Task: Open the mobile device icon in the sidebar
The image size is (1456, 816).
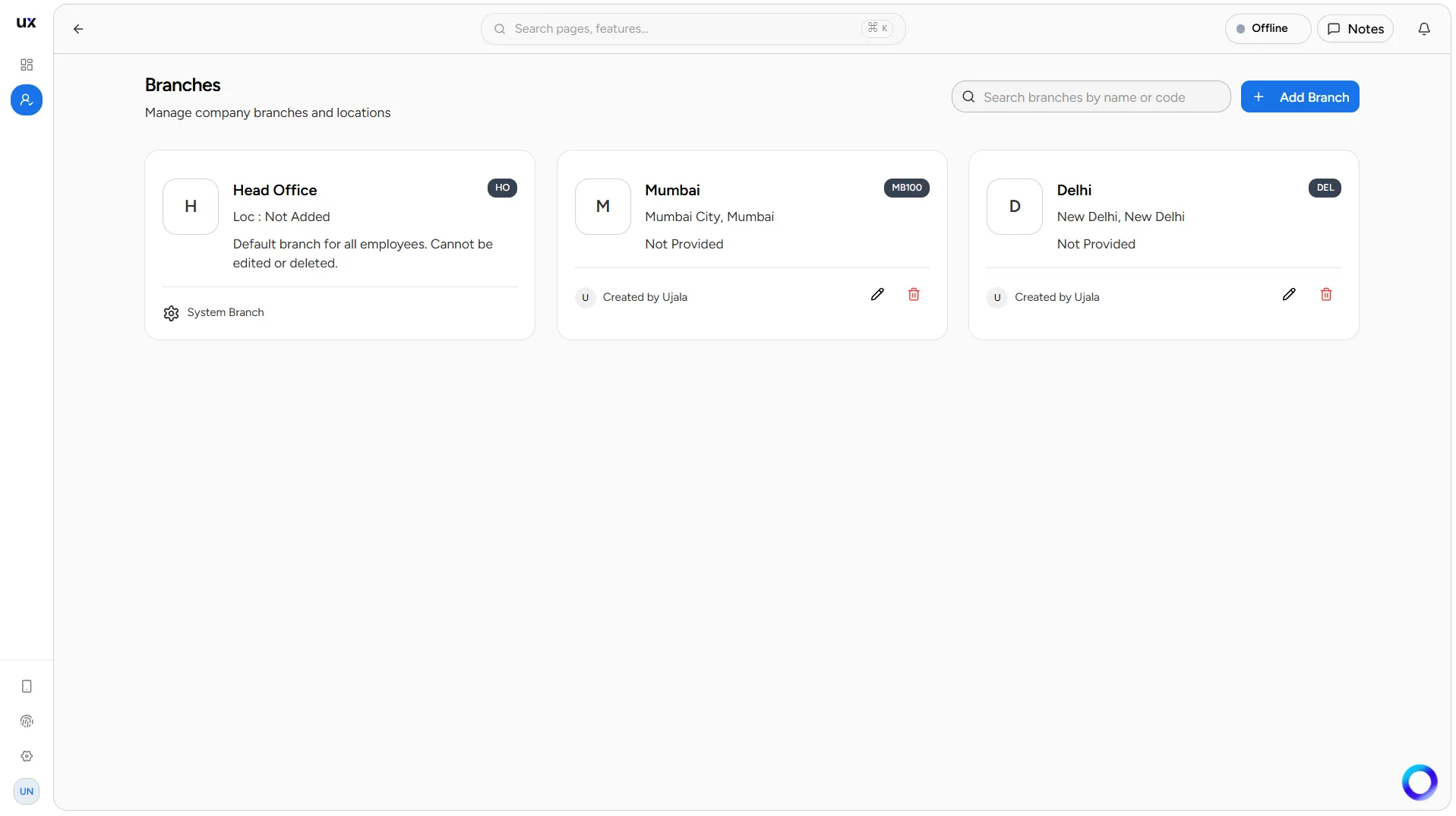Action: (27, 687)
